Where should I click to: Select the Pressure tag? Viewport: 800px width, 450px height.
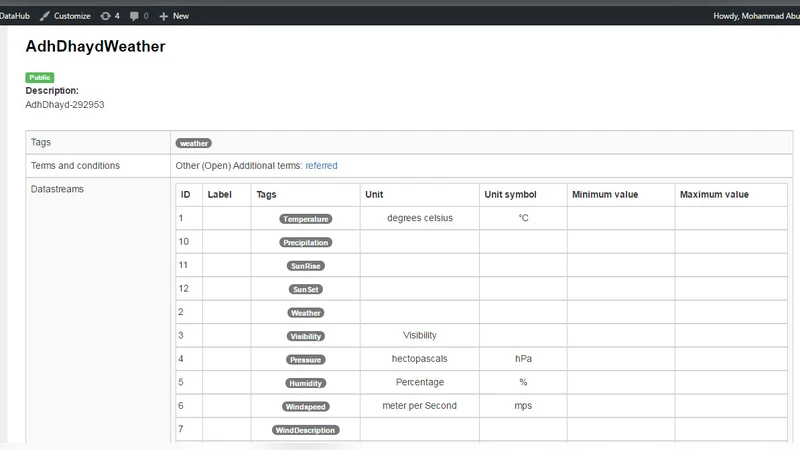305,359
